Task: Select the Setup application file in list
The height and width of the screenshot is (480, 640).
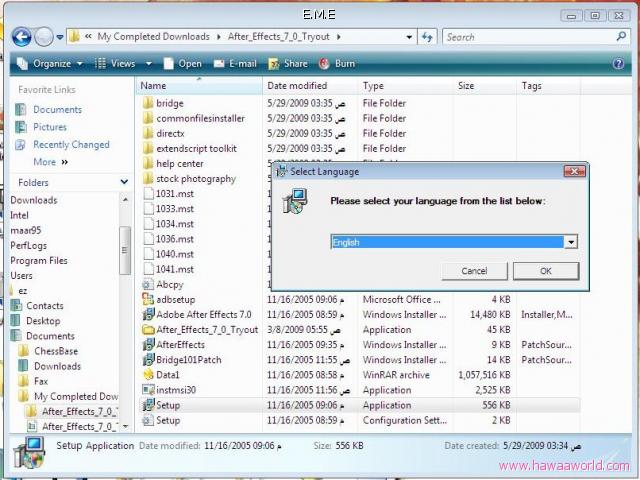Action: 167,405
